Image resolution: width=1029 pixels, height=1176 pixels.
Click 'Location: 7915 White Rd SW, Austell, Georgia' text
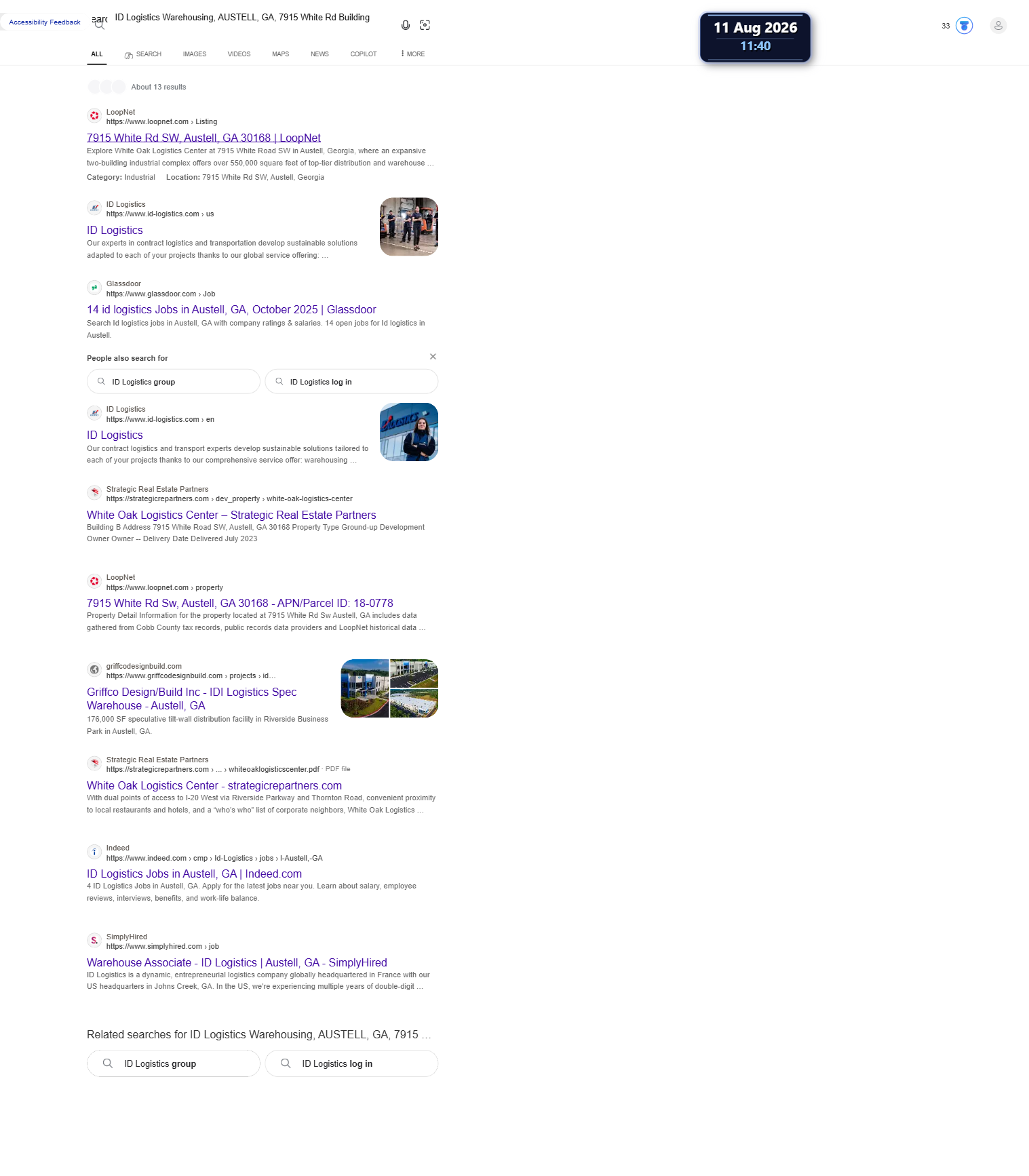coord(245,178)
